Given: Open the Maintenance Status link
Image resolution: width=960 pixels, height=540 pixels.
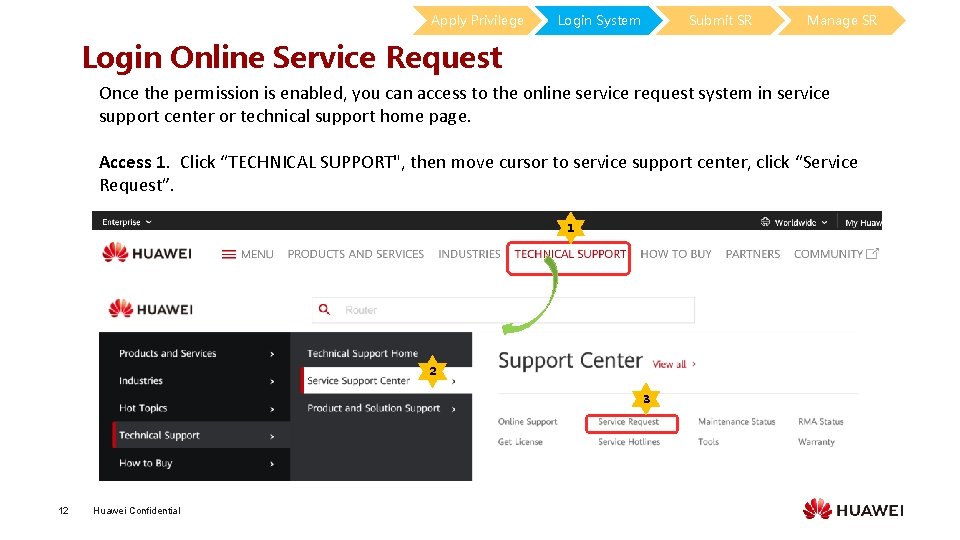Looking at the screenshot, I should pyautogui.click(x=737, y=422).
